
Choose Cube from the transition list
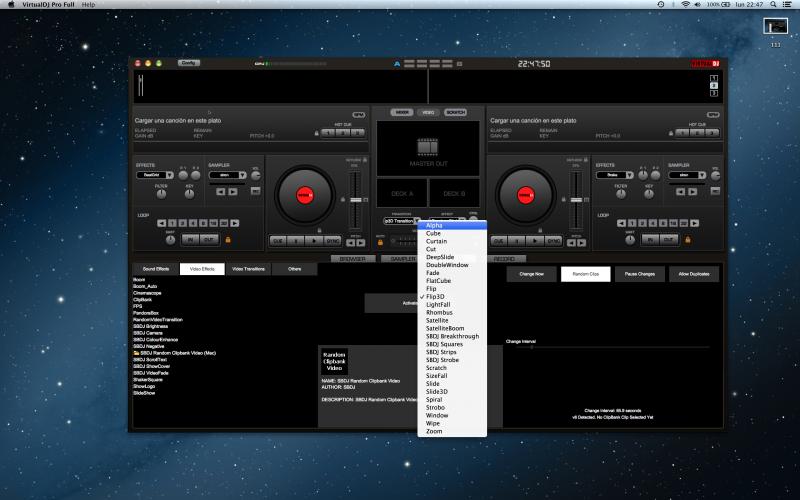(x=452, y=233)
